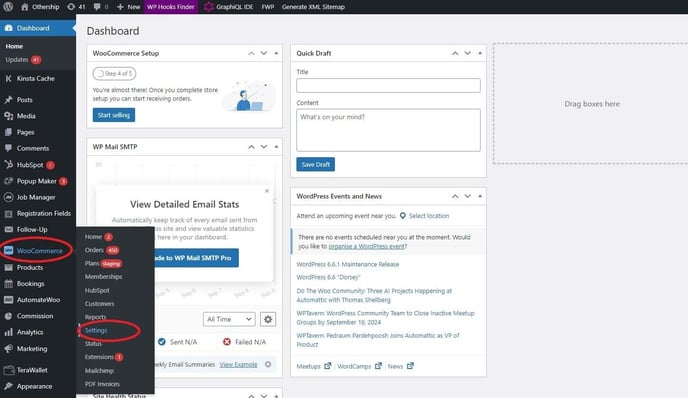Collapse the Quick Draft widget
The width and height of the screenshot is (688, 398).
coord(480,53)
